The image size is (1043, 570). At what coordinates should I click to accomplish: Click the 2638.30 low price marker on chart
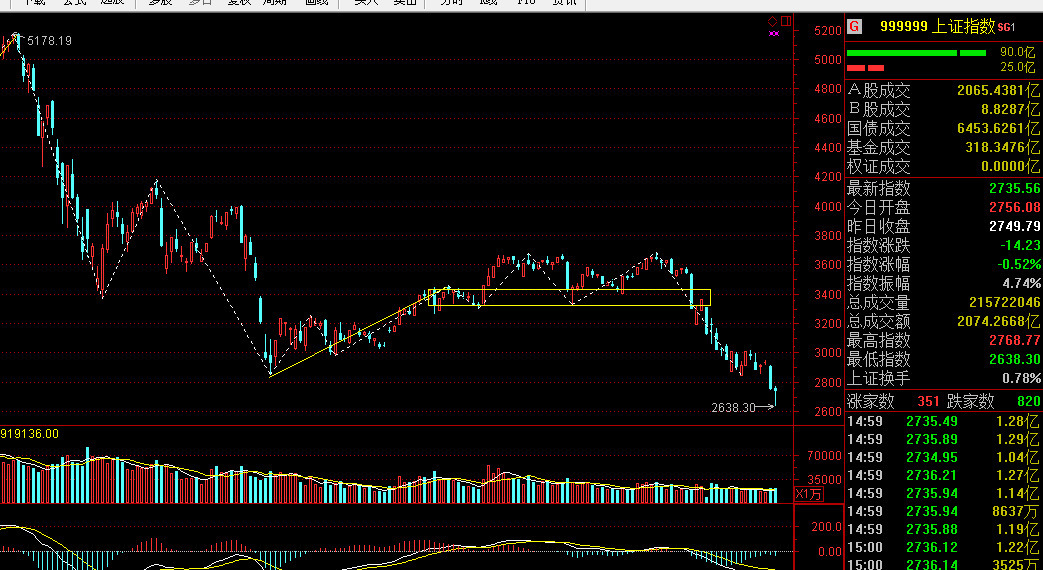point(733,408)
